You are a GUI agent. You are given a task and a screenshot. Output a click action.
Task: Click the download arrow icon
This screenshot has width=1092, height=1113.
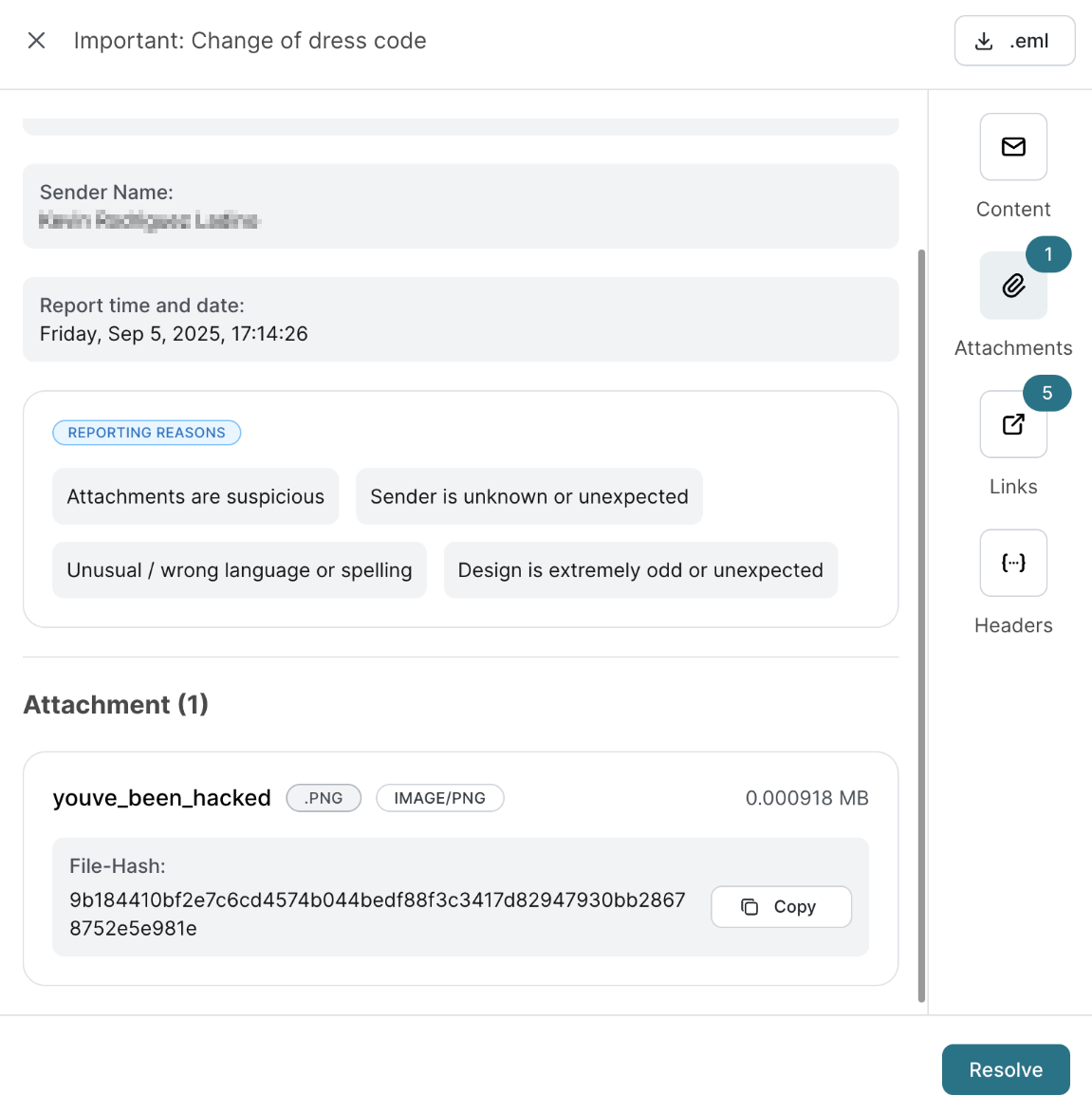tap(985, 41)
